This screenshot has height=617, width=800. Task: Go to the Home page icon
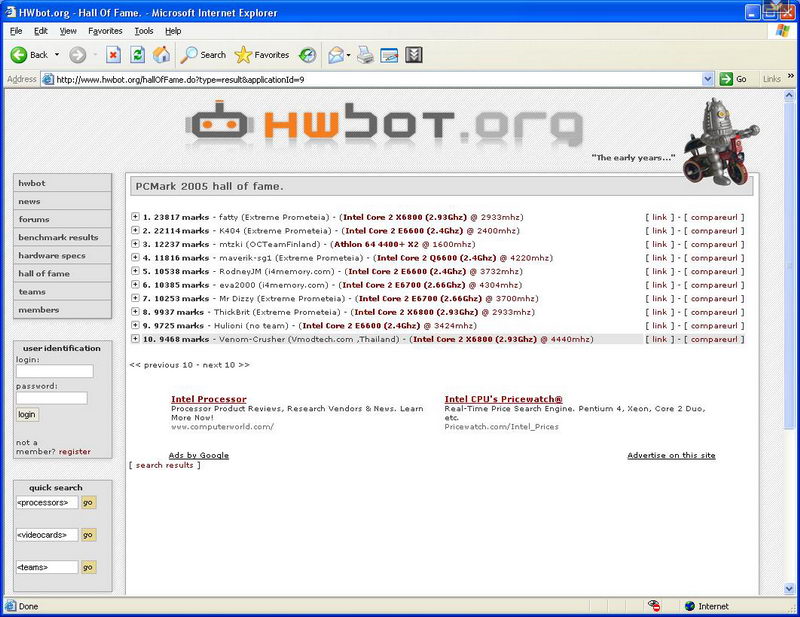coord(162,55)
